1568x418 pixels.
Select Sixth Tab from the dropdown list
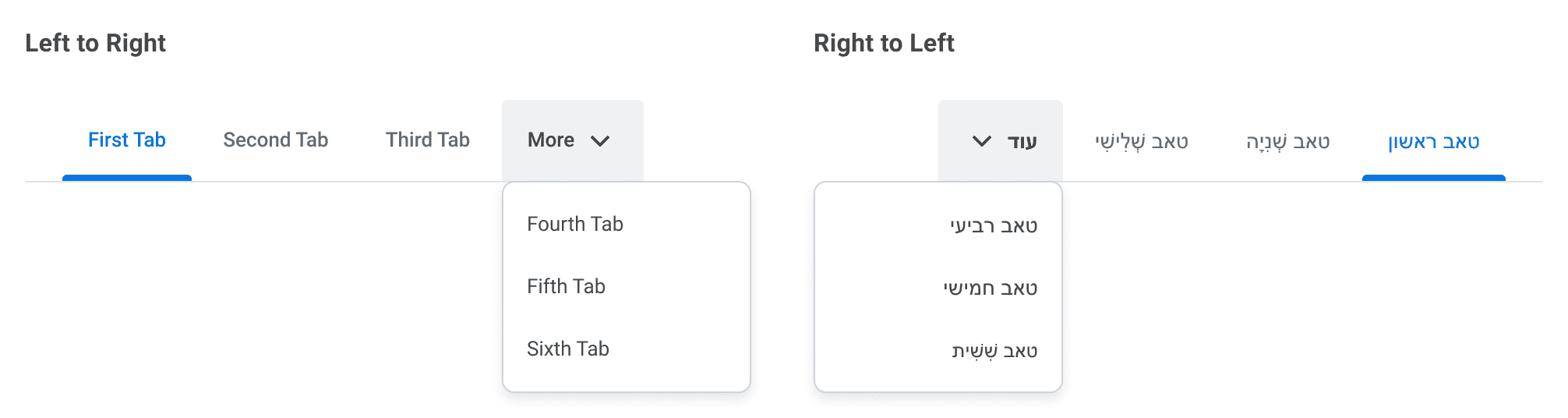point(567,349)
